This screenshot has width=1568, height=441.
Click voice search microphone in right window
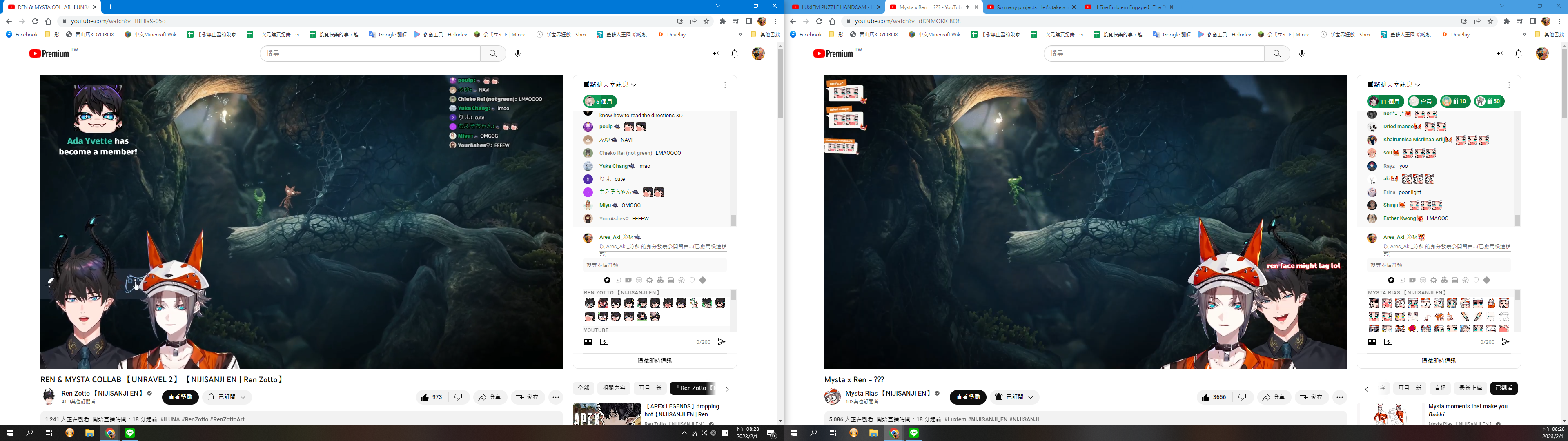tap(1302, 53)
